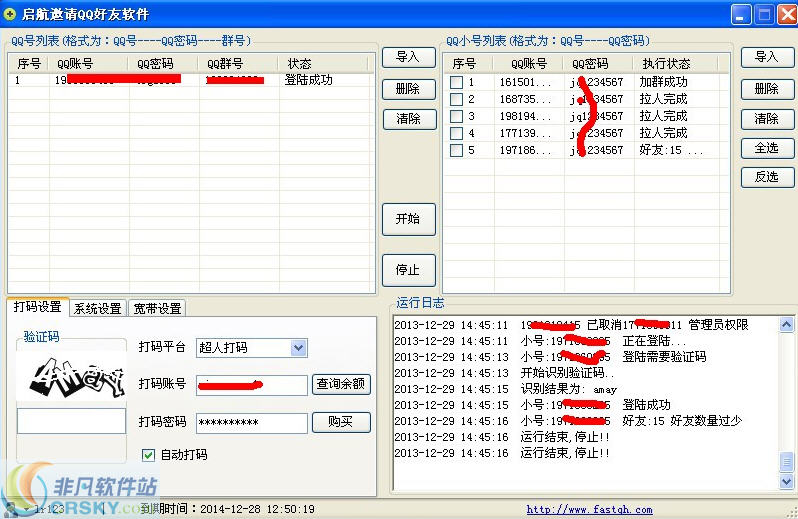Switch to the 打码设置 tab

point(38,307)
